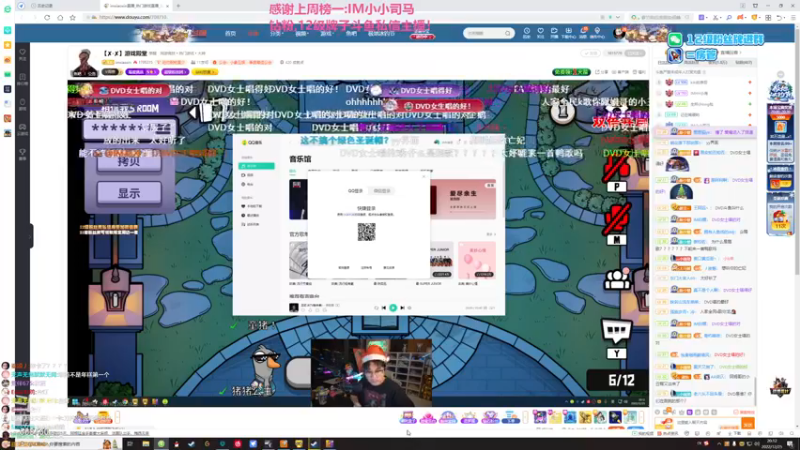Close the QQ Music login dialog

[423, 177]
